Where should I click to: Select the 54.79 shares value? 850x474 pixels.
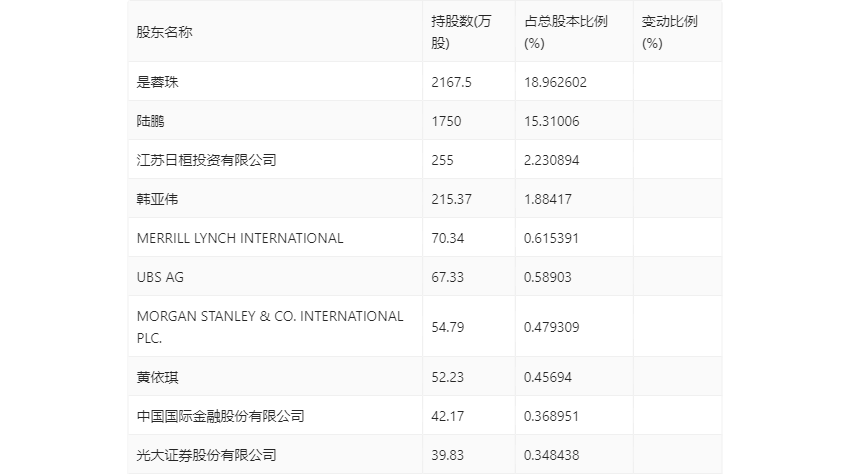point(448,327)
